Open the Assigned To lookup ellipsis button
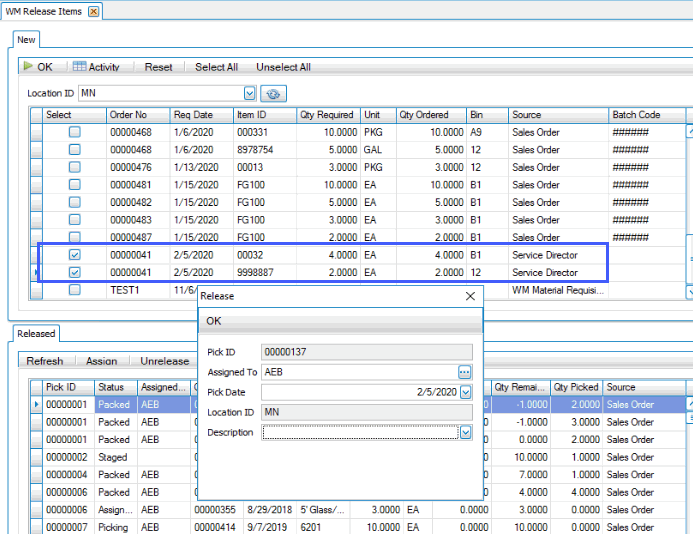The width and height of the screenshot is (693, 534). pos(465,372)
